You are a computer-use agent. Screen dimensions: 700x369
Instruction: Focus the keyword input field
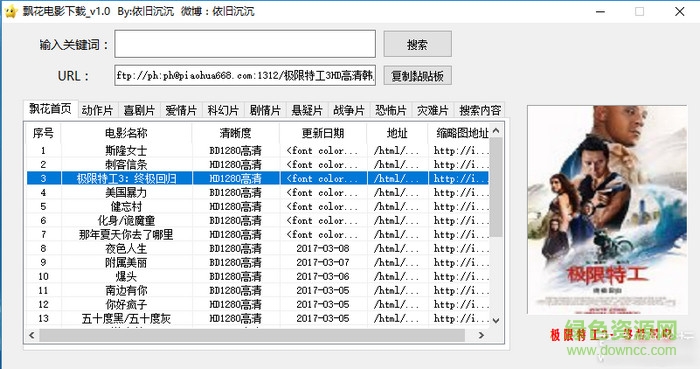pos(245,44)
